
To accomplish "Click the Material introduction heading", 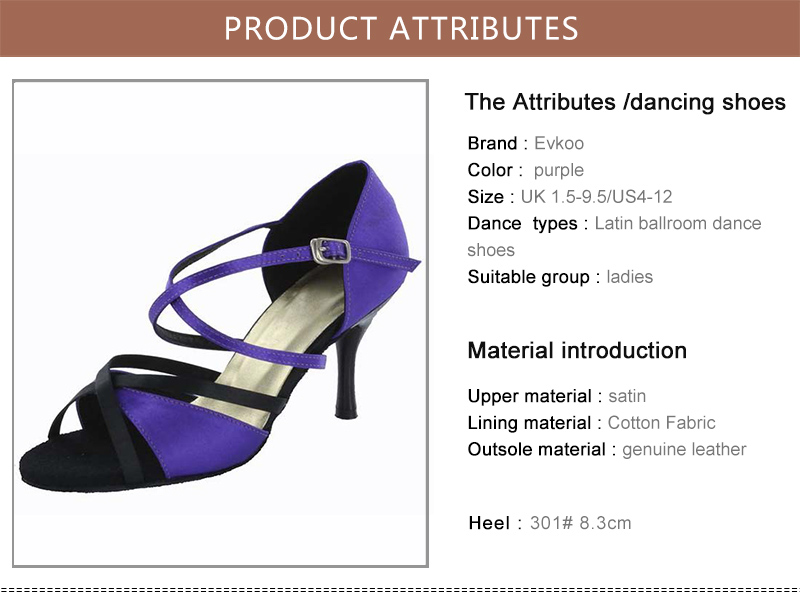I will coord(577,351).
